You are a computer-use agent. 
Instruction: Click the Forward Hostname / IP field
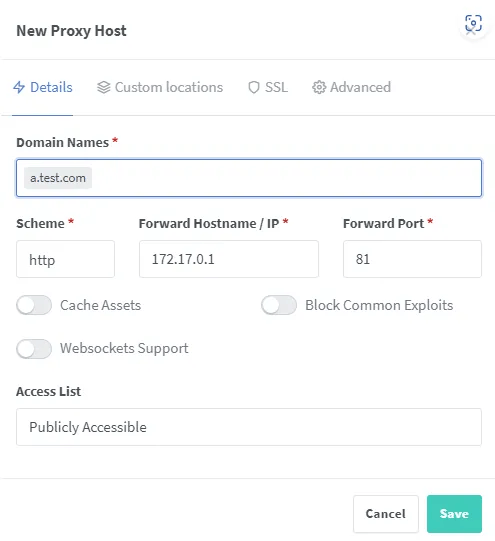[229, 259]
